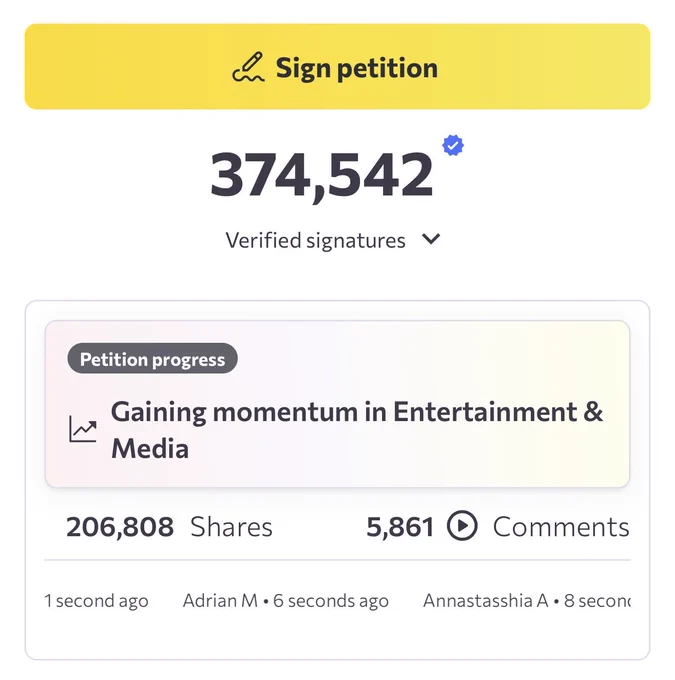
Task: Click the play circle icon
Action: [462, 526]
